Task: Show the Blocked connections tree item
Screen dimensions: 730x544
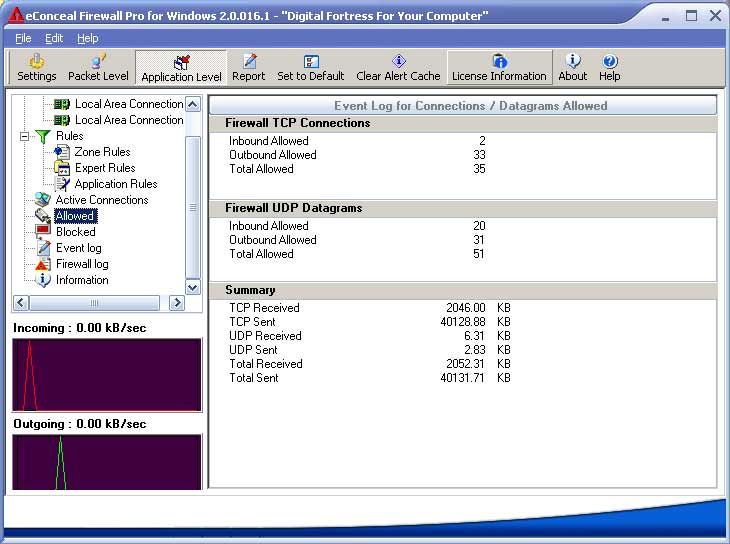Action: coord(75,231)
